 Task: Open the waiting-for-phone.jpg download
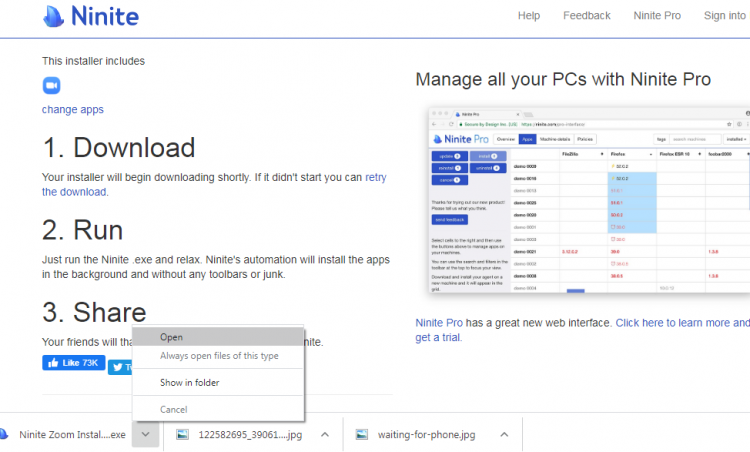426,435
